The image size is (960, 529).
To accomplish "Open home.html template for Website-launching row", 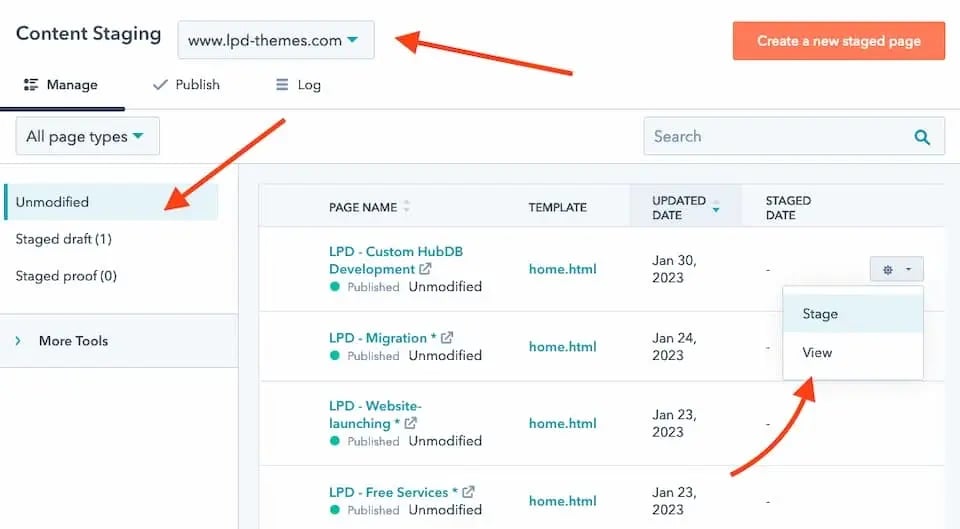I will [x=563, y=423].
